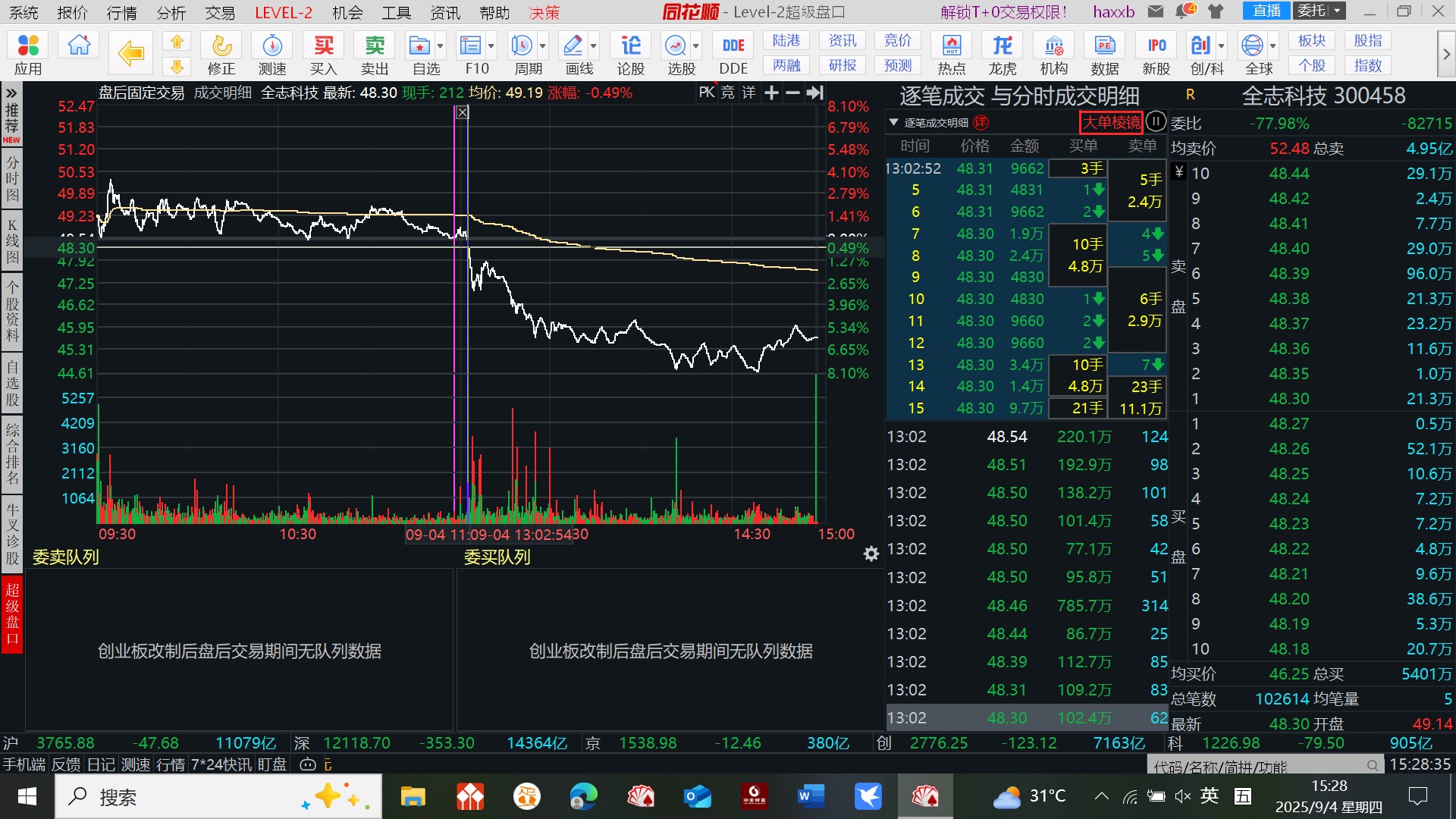The width and height of the screenshot is (1456, 819).
Task: Expand the toolbar right chevron
Action: [x=1446, y=54]
